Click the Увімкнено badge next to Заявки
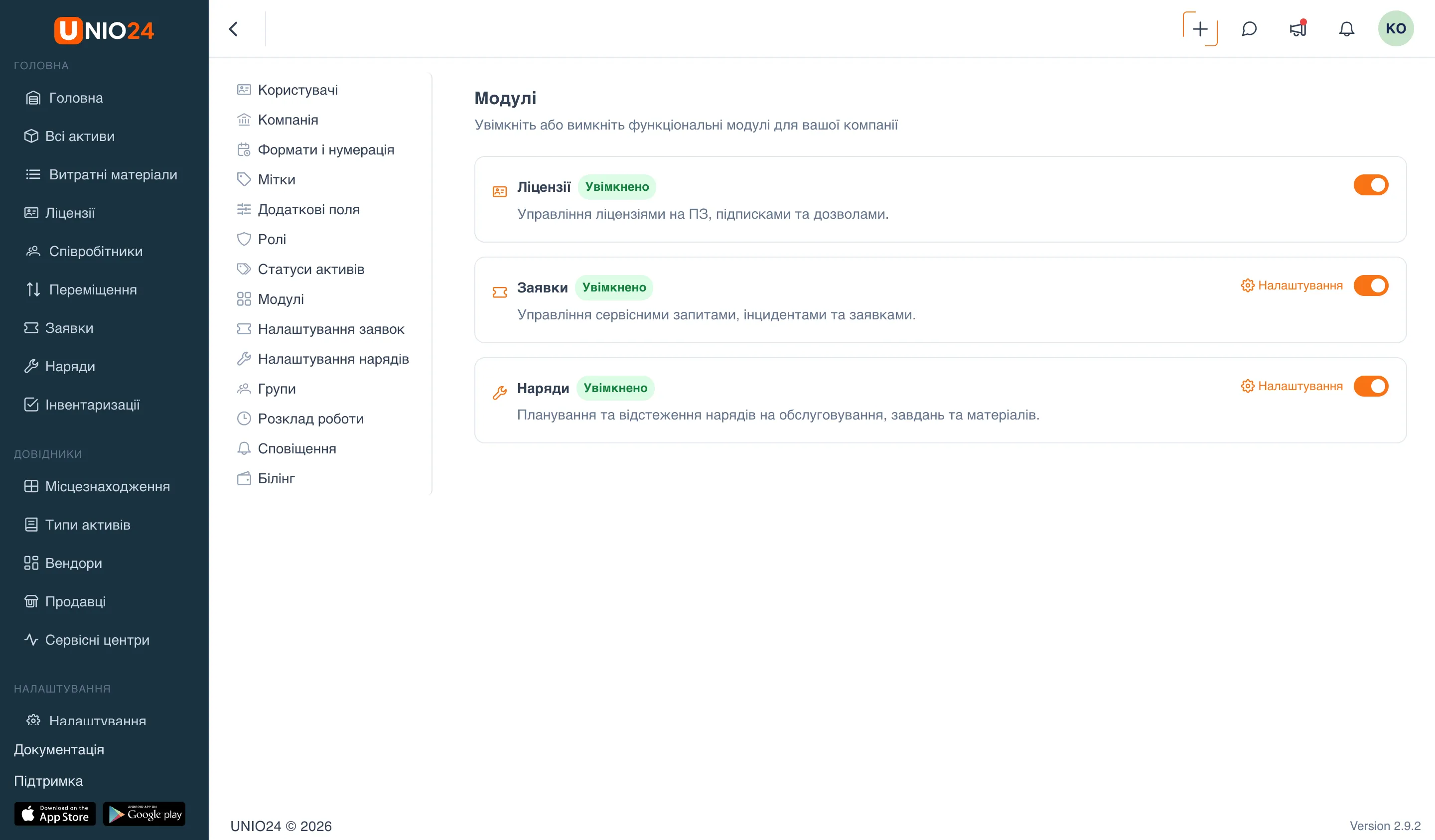Viewport: 1435px width, 840px height. tap(614, 287)
